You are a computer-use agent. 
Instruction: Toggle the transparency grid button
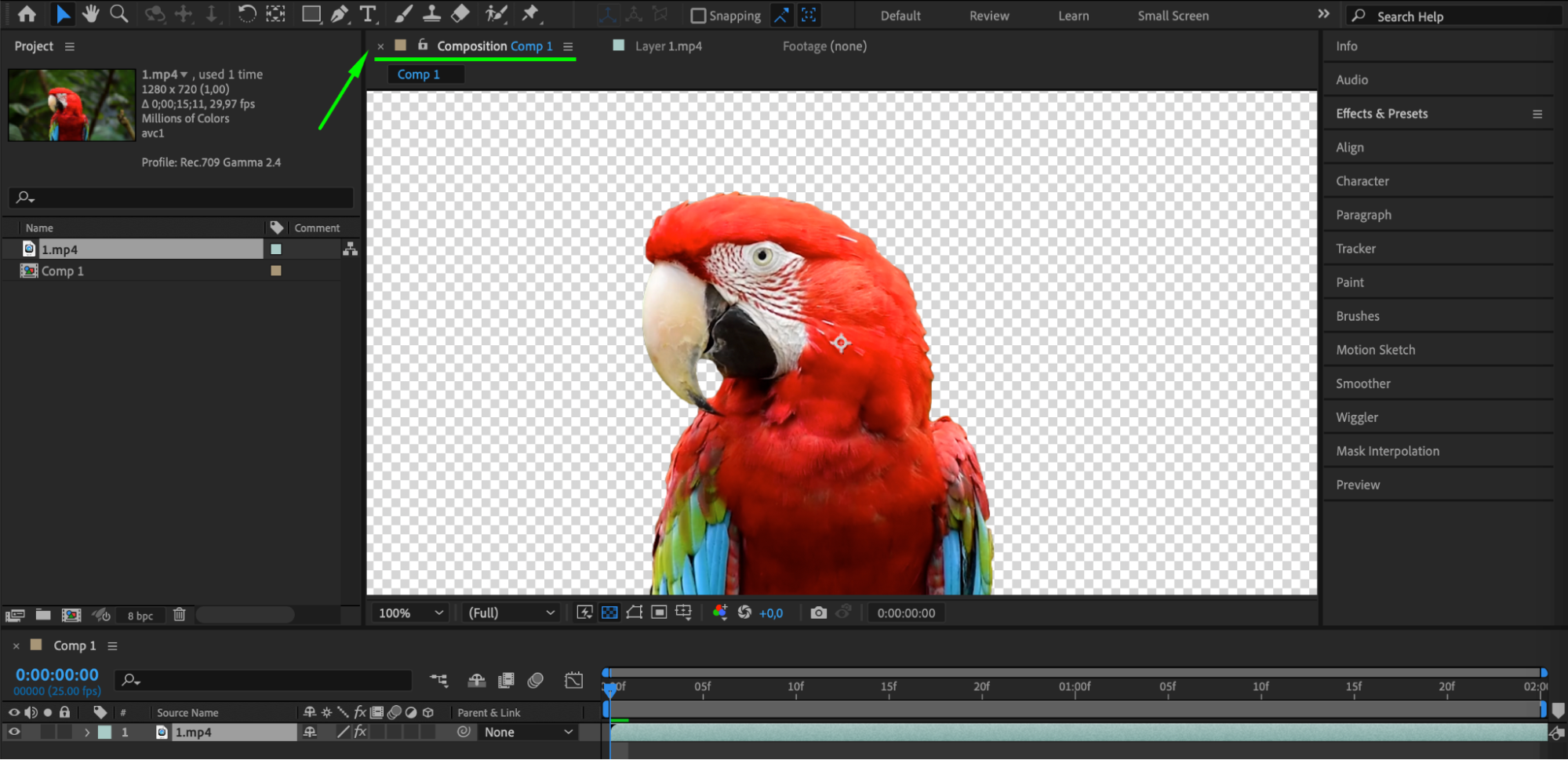(609, 613)
